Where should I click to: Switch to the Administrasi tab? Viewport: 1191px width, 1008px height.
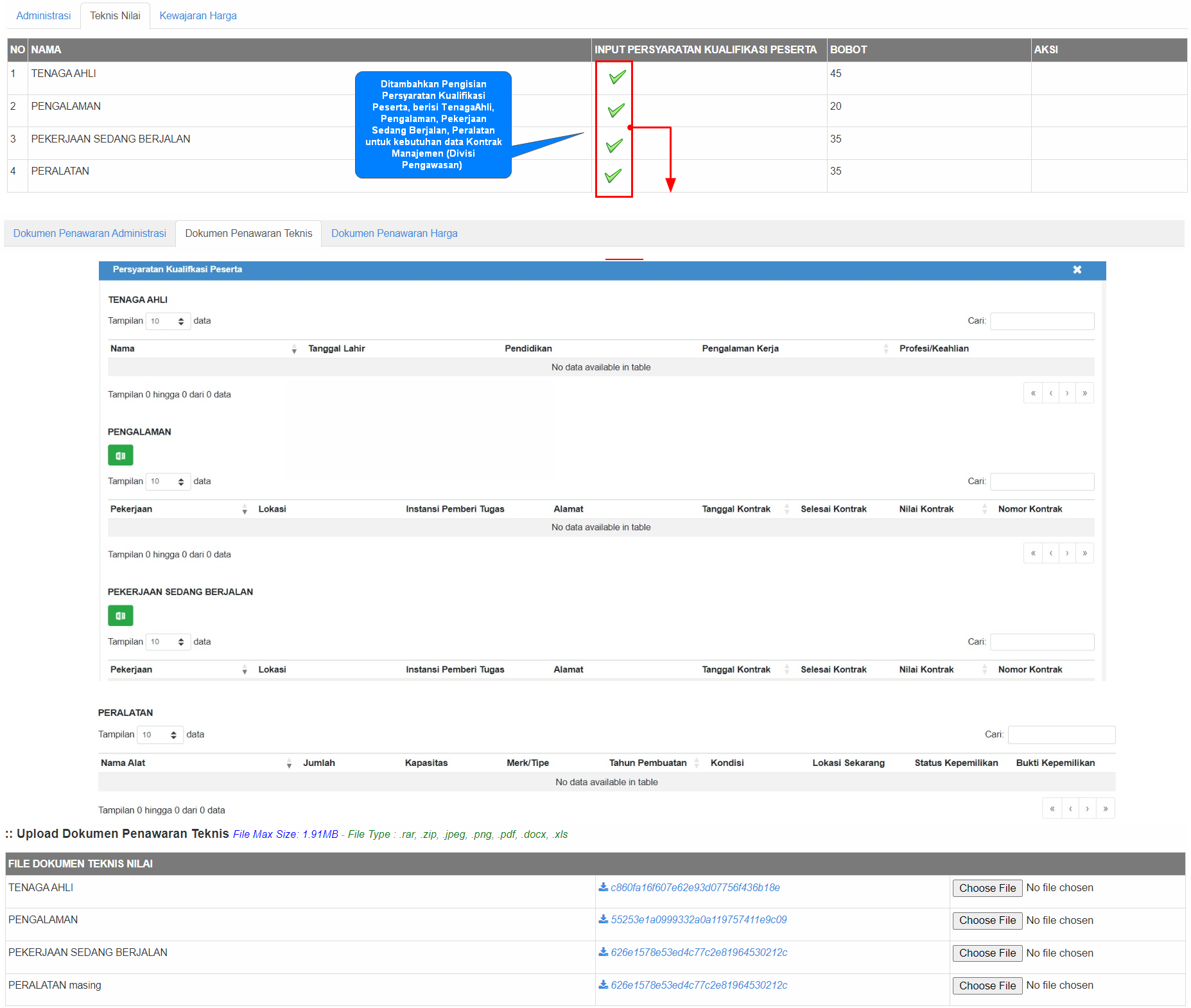(x=44, y=15)
